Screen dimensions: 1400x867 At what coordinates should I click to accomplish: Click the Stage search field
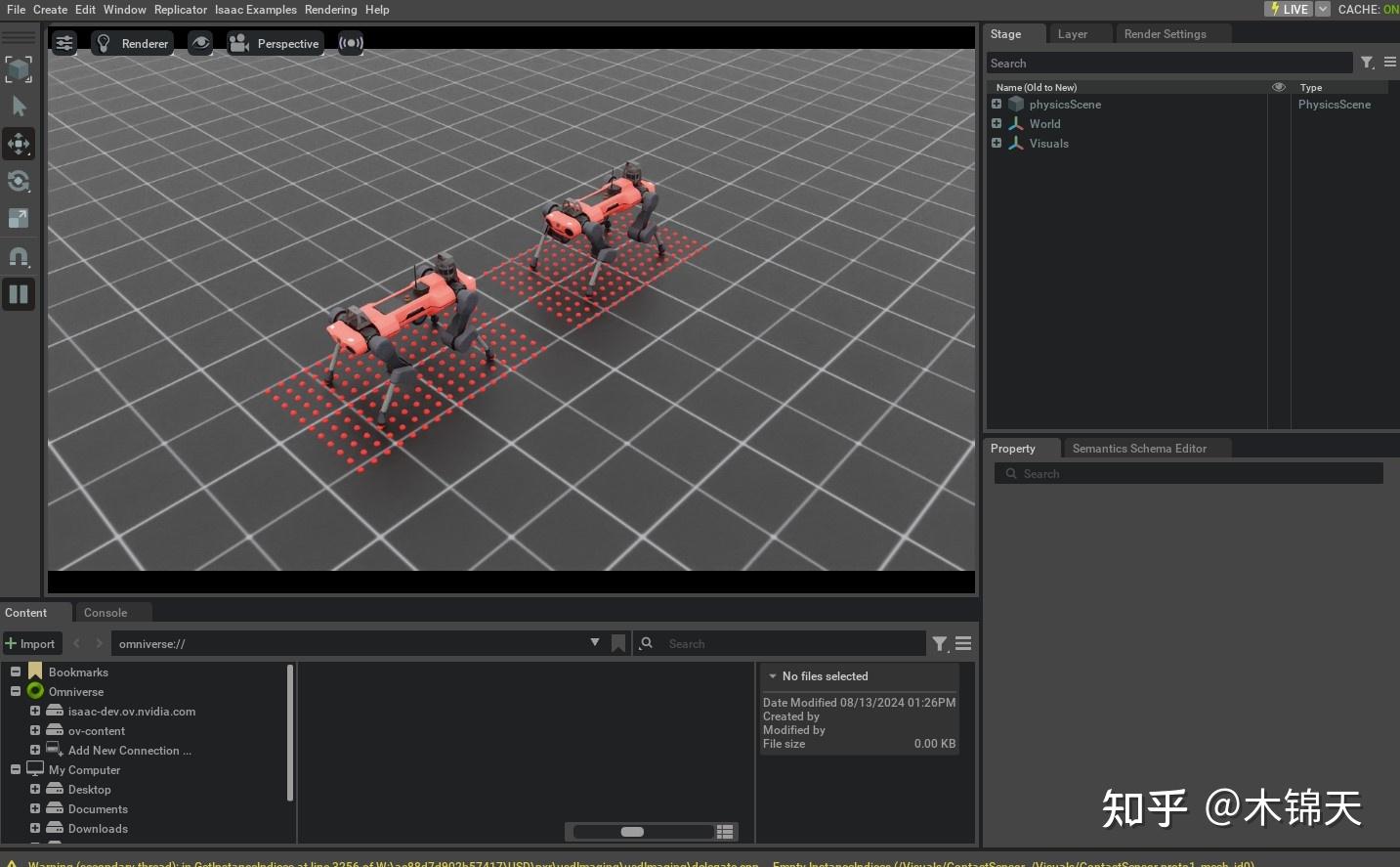point(1169,64)
